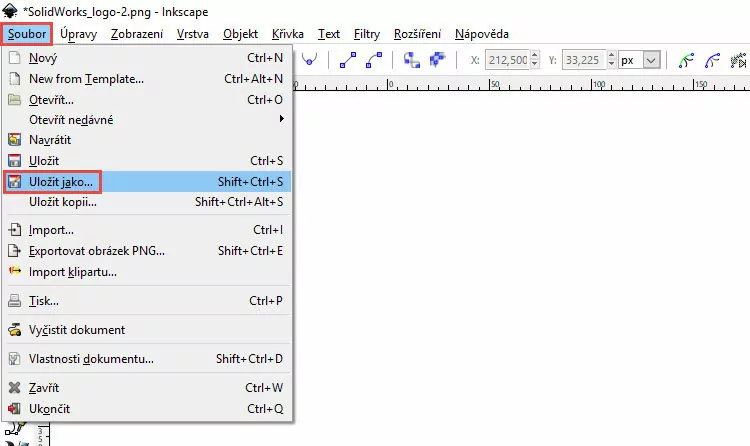Click the Navrátit revert icon

15,141
